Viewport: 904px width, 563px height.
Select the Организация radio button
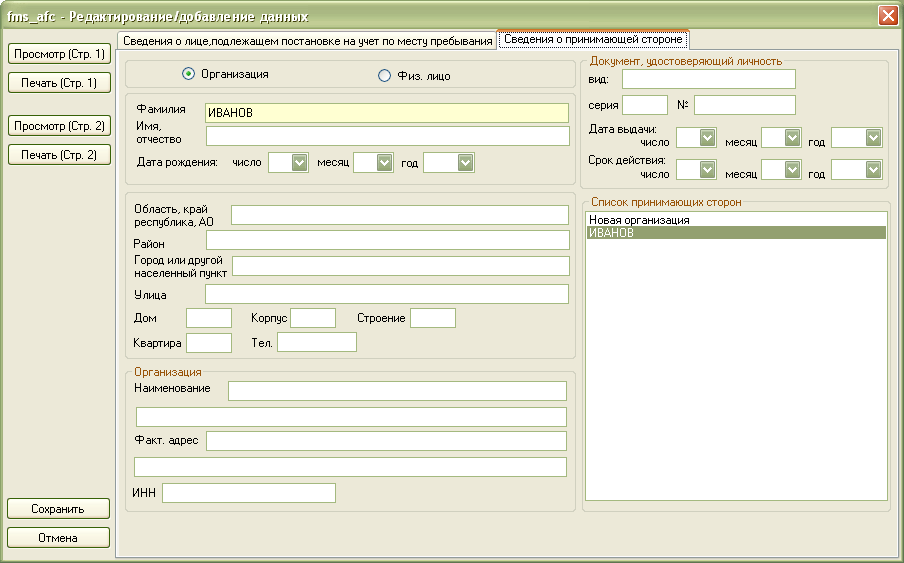pyautogui.click(x=189, y=74)
